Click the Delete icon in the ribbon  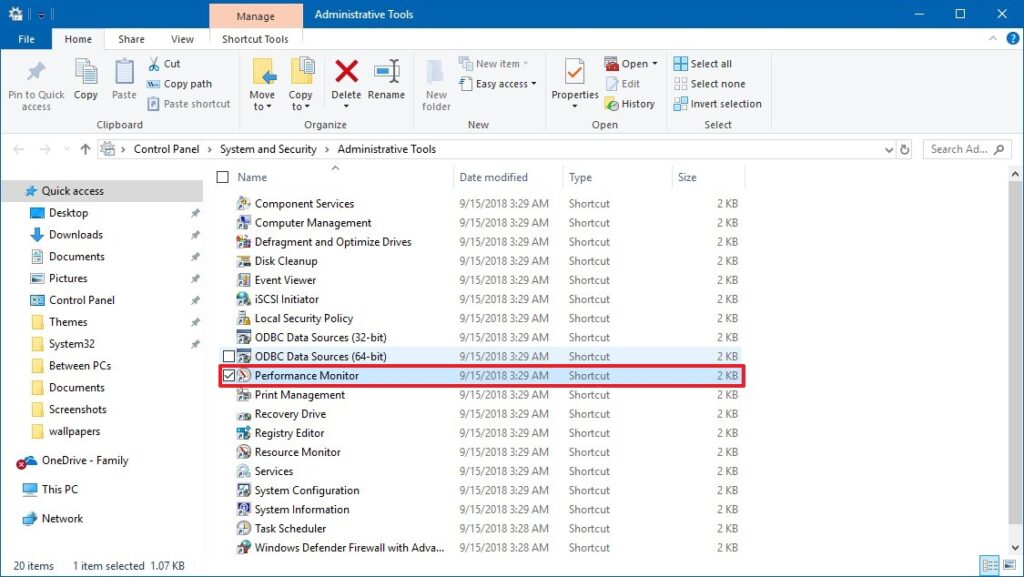[x=346, y=73]
